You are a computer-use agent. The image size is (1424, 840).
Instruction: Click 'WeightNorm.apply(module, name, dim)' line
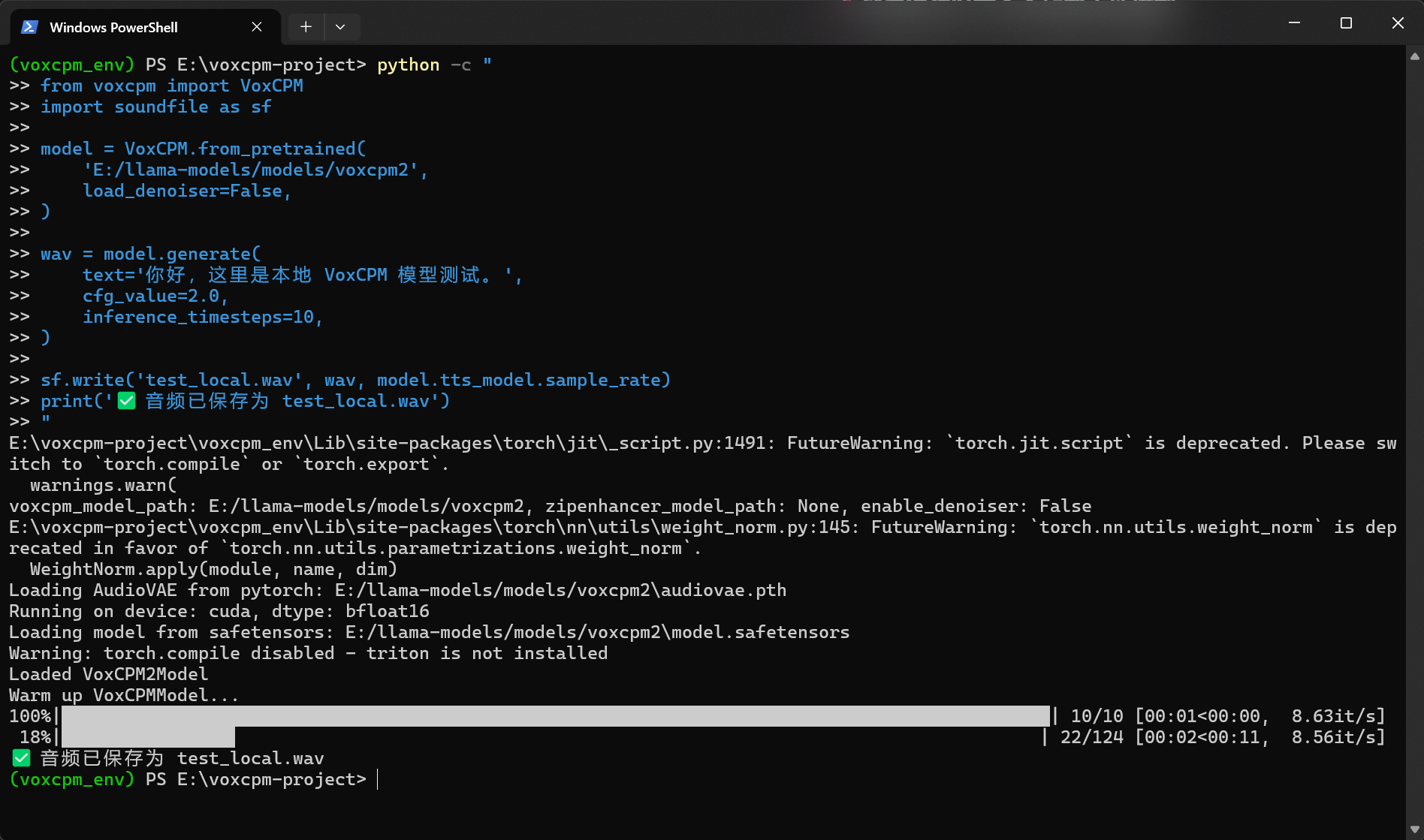pos(214,569)
